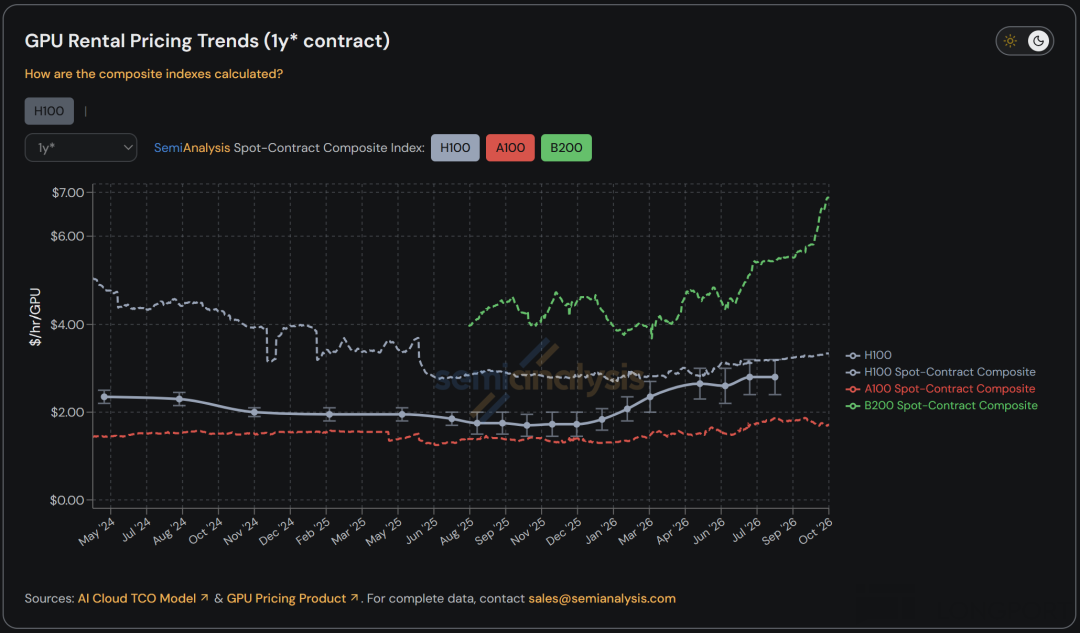Toggle the H100 GPU model chip
Viewport: 1080px width, 633px height.
click(49, 111)
